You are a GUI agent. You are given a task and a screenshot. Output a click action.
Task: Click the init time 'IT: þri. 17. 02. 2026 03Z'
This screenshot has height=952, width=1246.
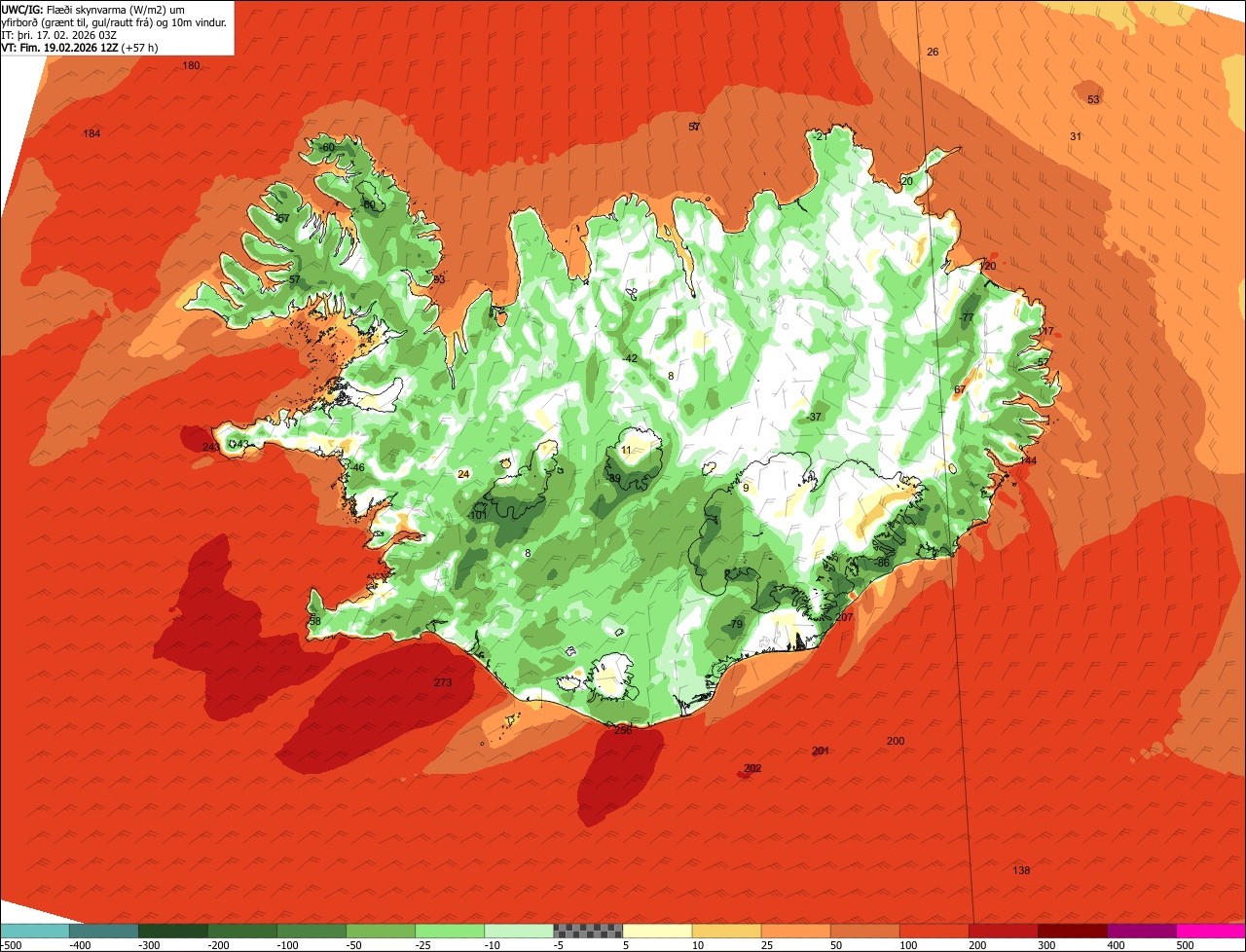click(x=59, y=35)
